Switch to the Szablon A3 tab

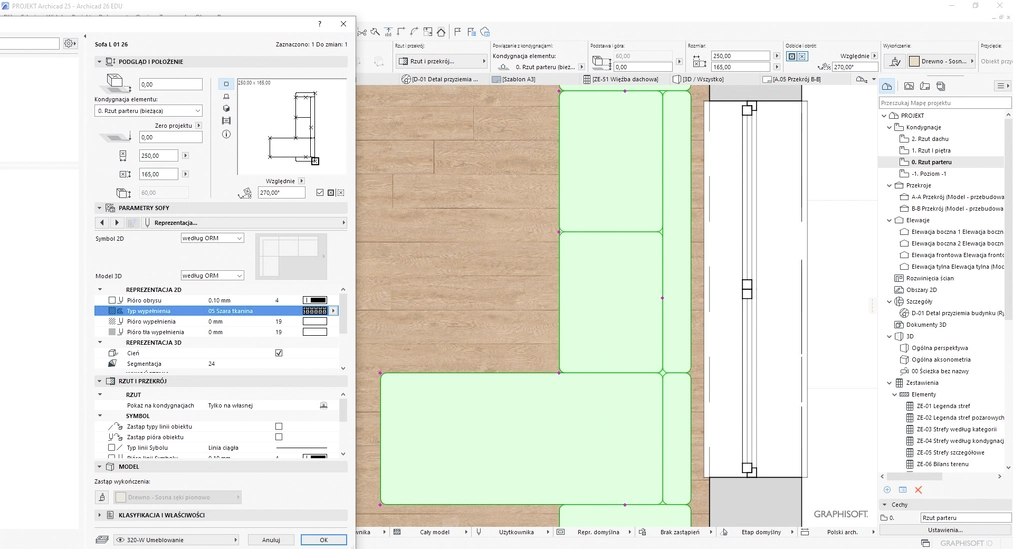514,79
